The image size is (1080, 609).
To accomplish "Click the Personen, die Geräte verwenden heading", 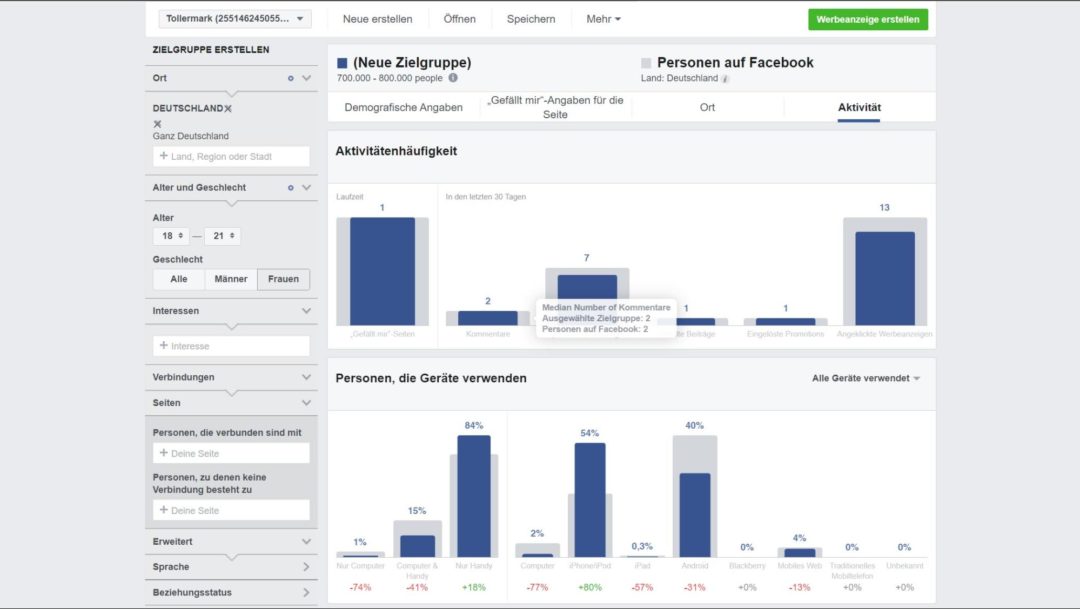I will (431, 378).
